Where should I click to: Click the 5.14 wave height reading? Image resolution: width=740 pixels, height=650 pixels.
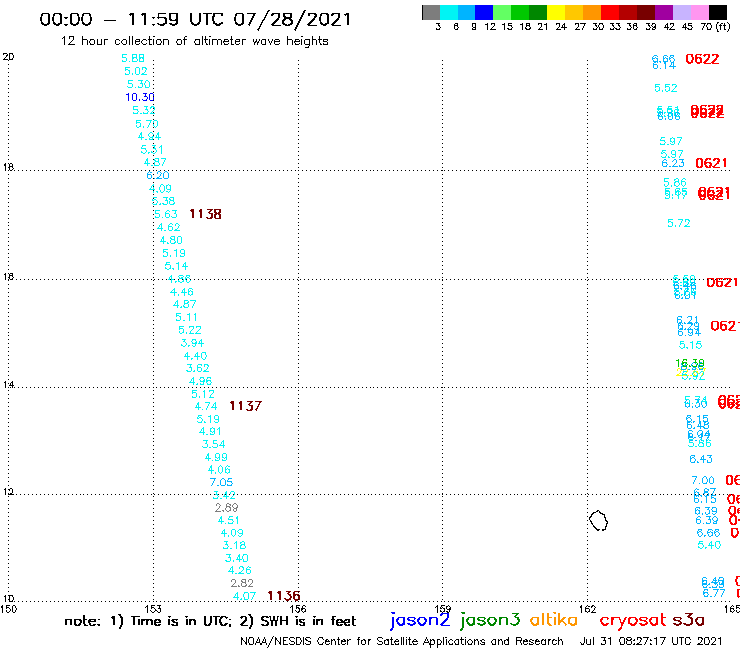(176, 266)
